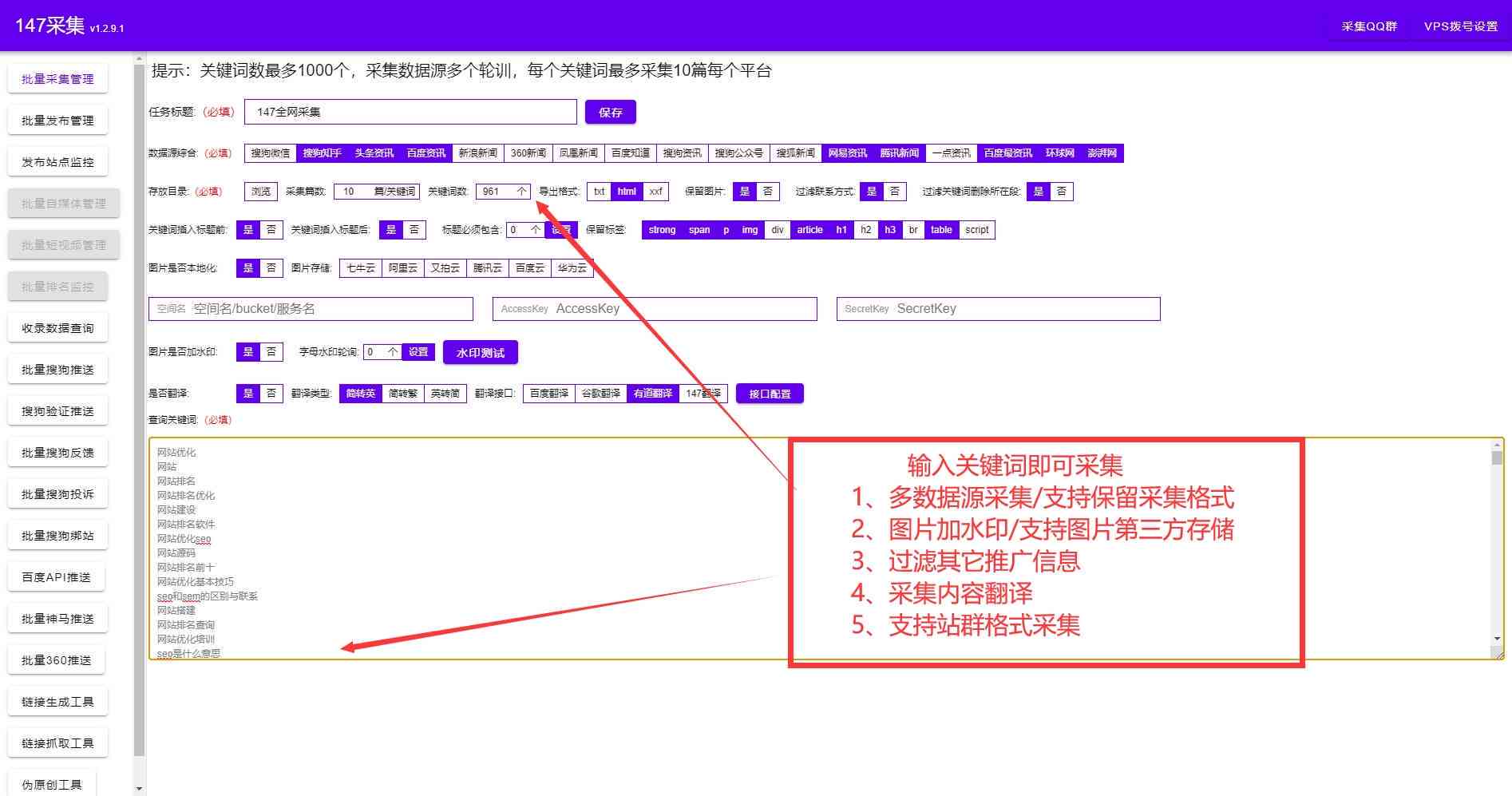Viewport: 1512px width, 796px height.
Task: Click 采集QQ群 in the top bar
Action: click(x=1369, y=26)
